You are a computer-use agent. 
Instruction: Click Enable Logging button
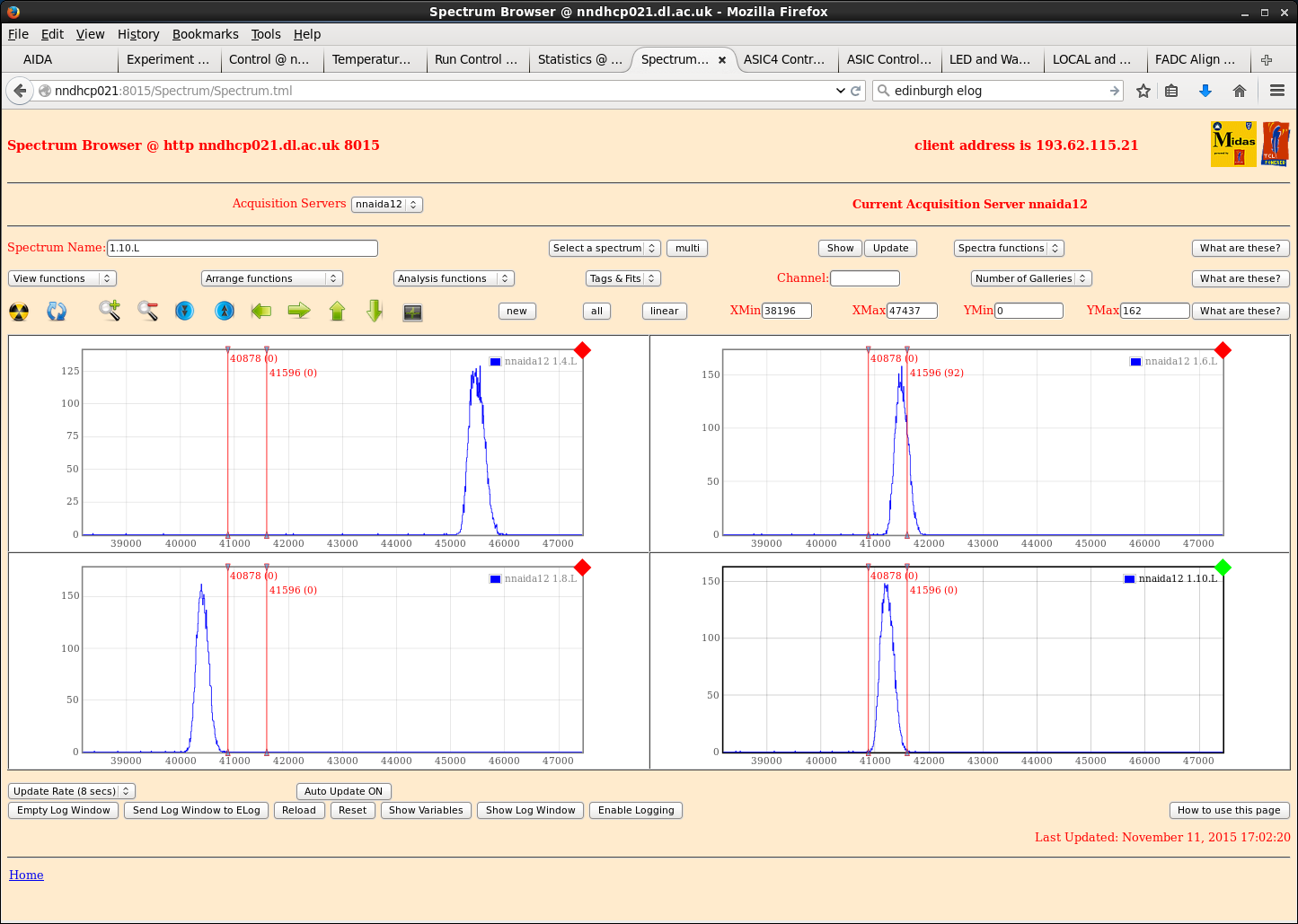coord(636,810)
